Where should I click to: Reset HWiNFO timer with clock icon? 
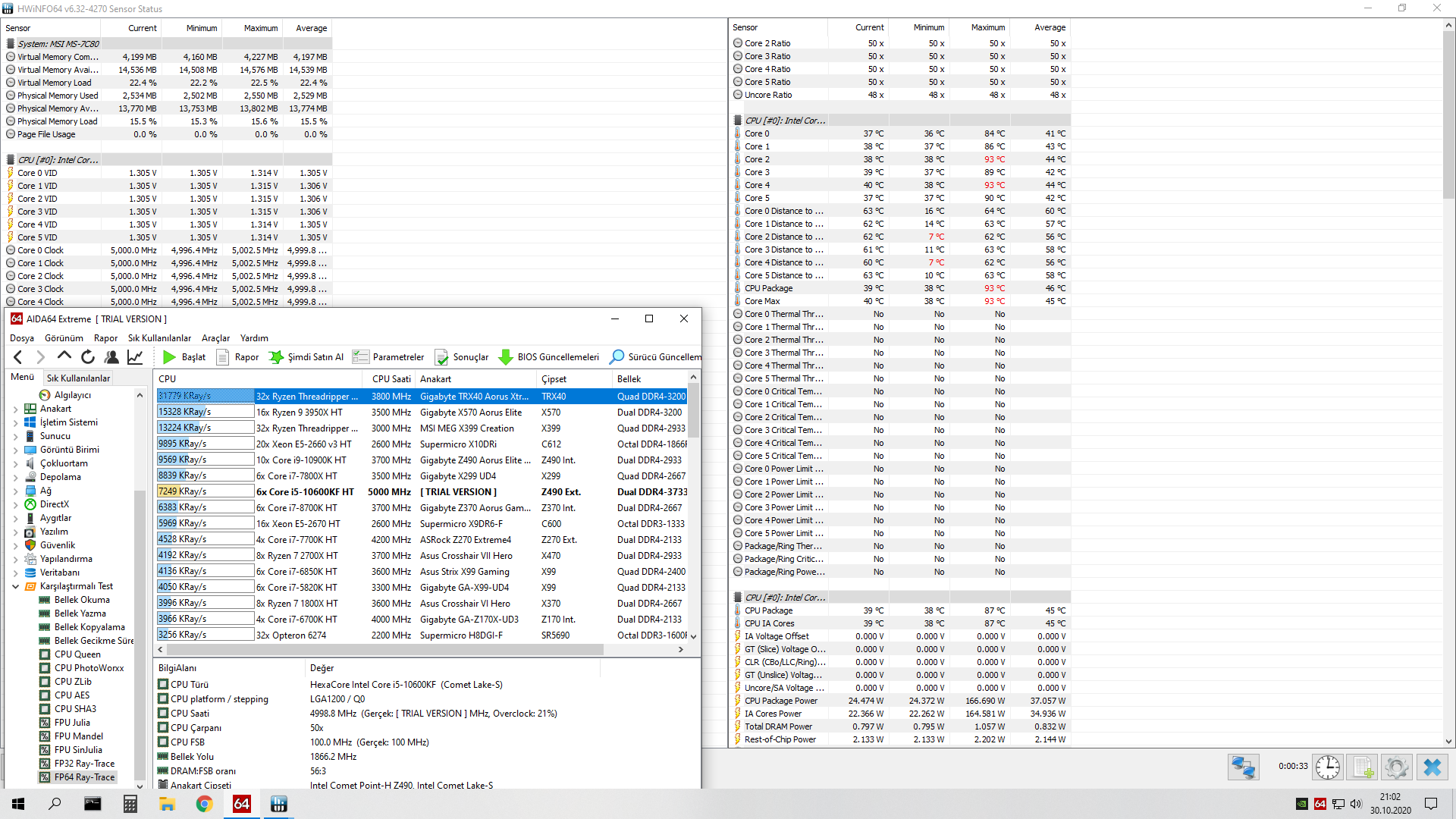1327,767
